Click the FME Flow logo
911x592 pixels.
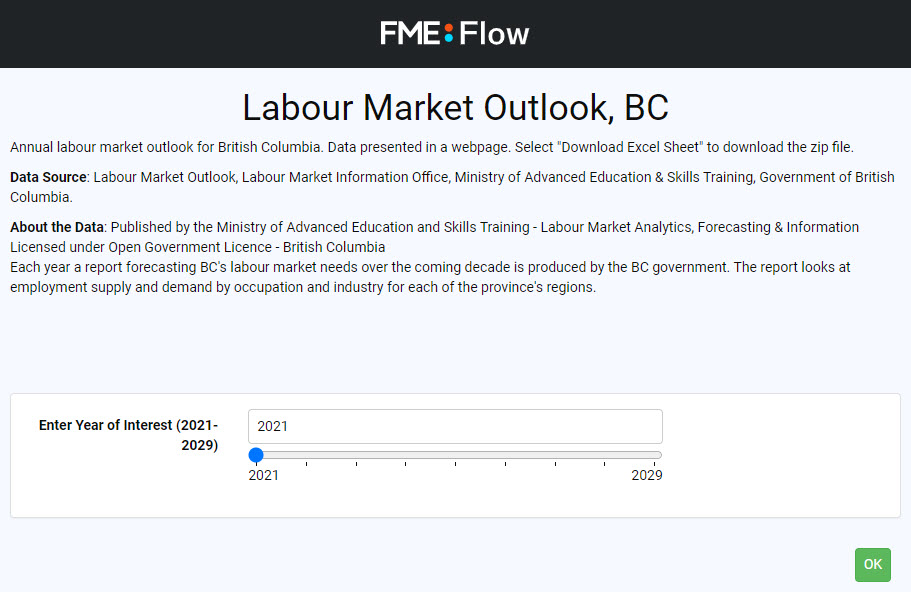pos(455,33)
